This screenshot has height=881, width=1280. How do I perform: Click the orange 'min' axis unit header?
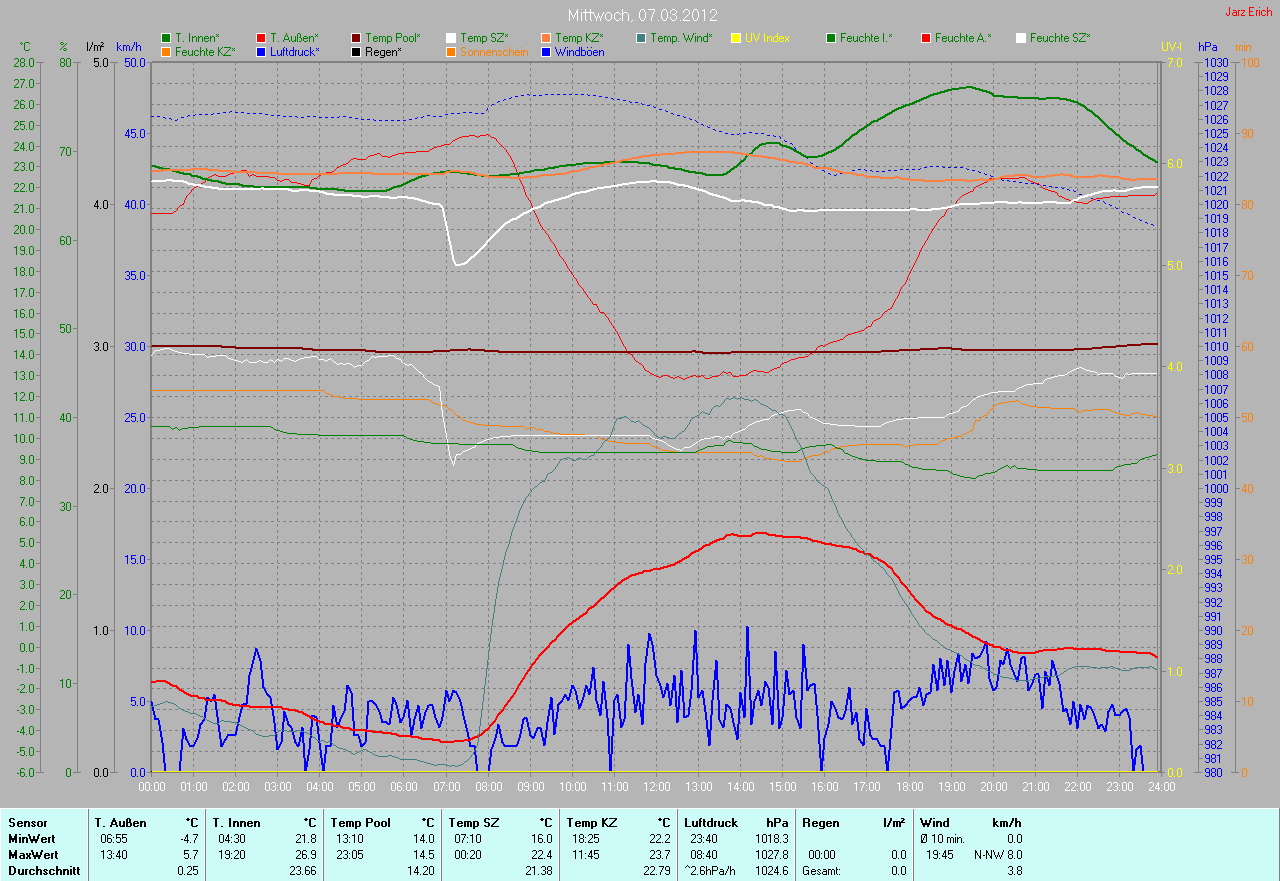pyautogui.click(x=1243, y=47)
